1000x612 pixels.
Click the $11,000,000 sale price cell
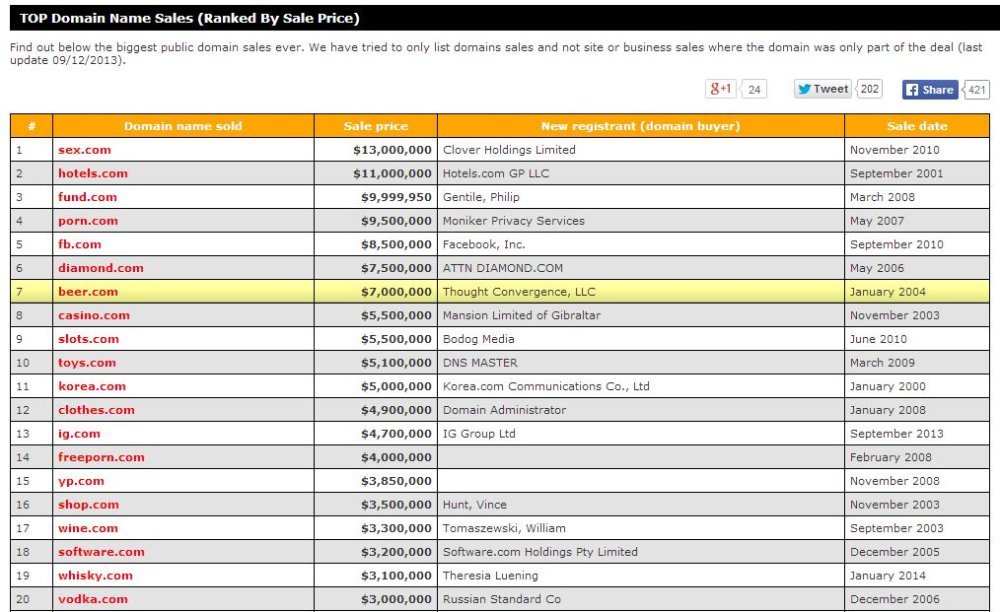[376, 173]
